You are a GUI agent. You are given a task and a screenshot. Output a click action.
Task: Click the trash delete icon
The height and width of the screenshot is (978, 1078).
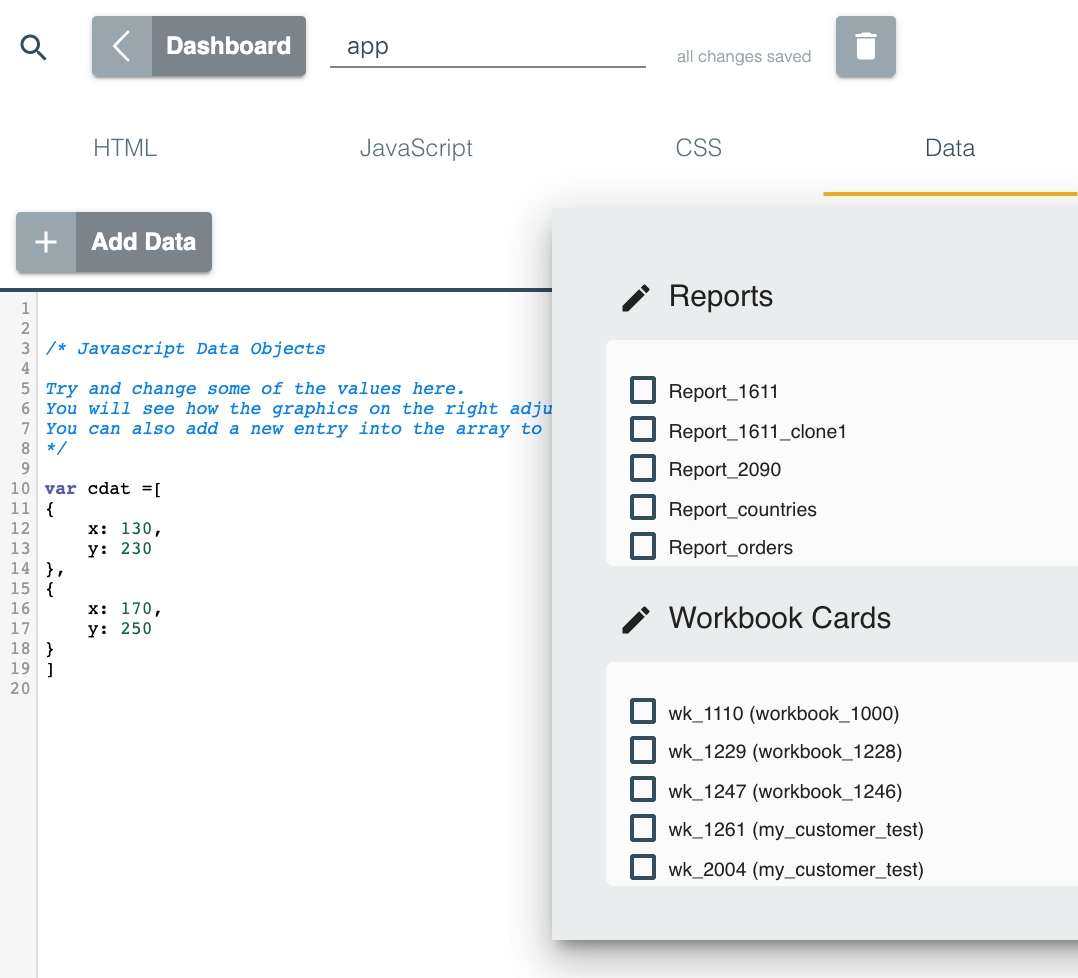pyautogui.click(x=865, y=46)
